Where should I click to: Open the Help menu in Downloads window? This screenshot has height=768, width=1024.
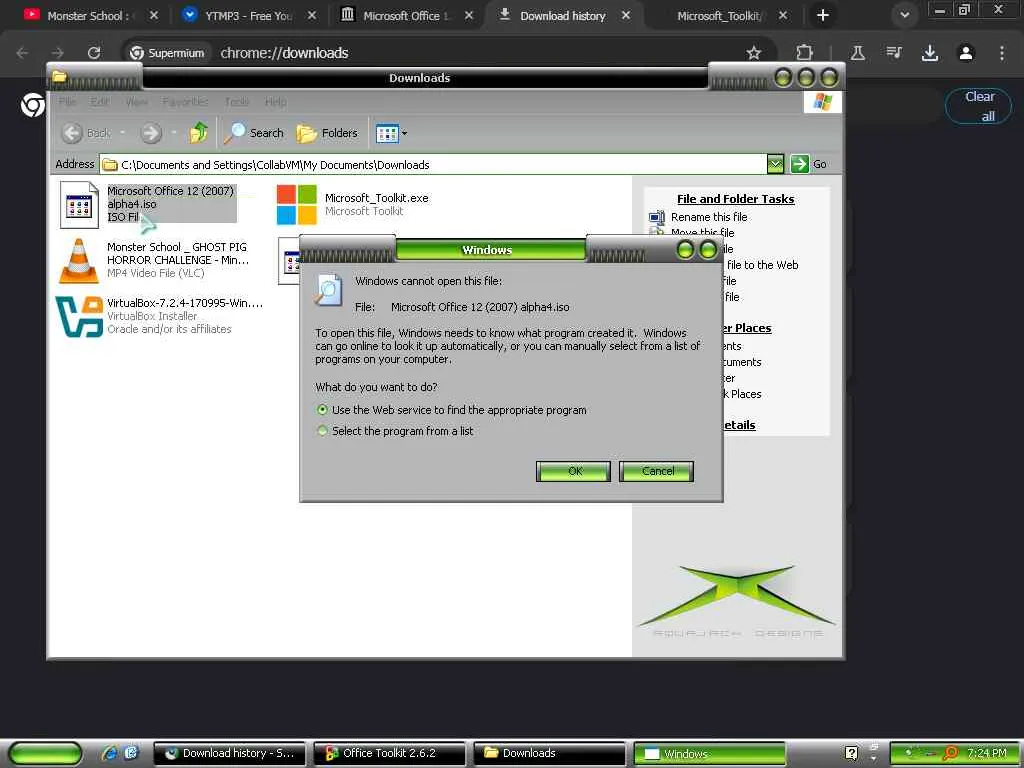click(x=276, y=102)
